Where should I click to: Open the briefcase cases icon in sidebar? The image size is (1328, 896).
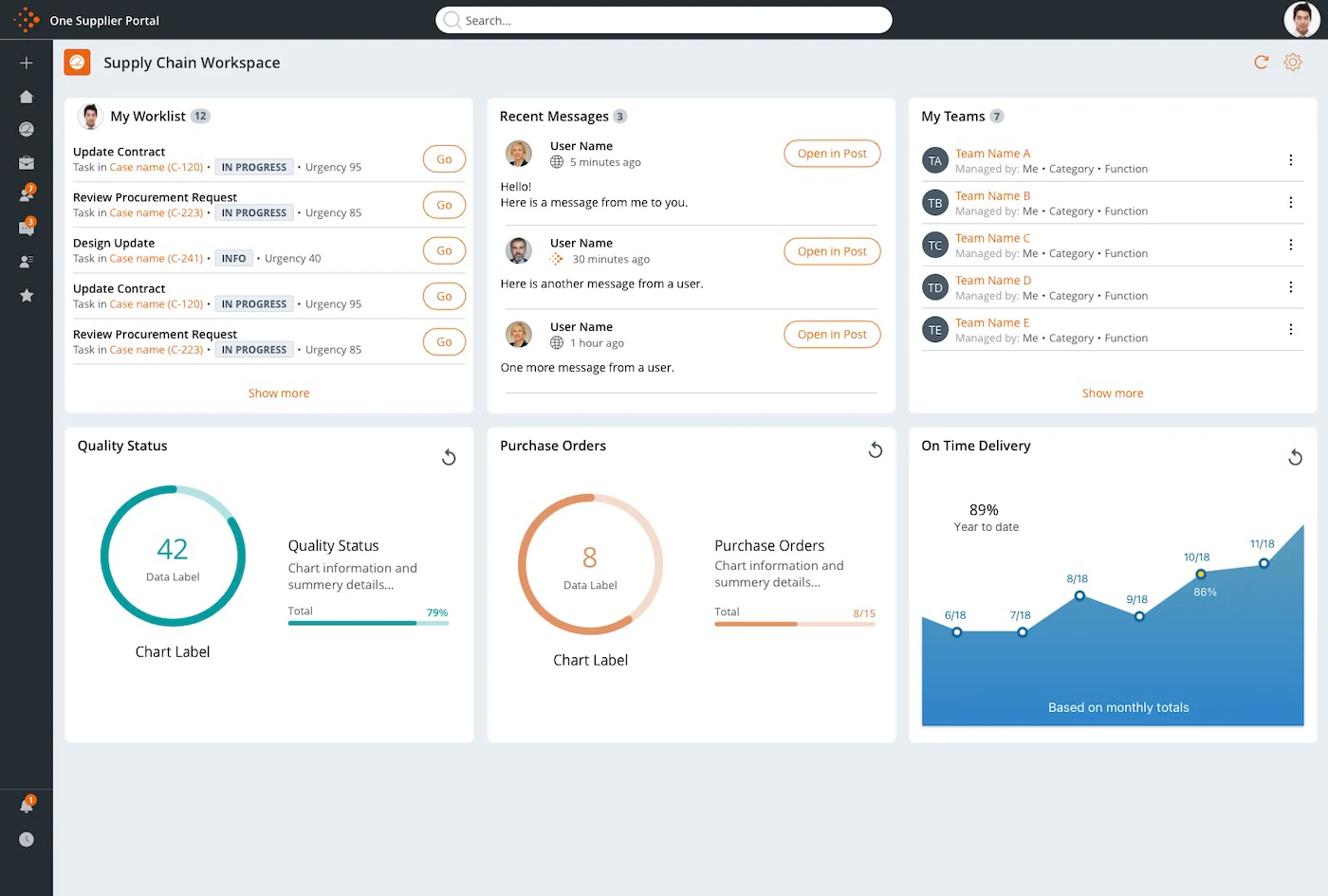[x=27, y=163]
